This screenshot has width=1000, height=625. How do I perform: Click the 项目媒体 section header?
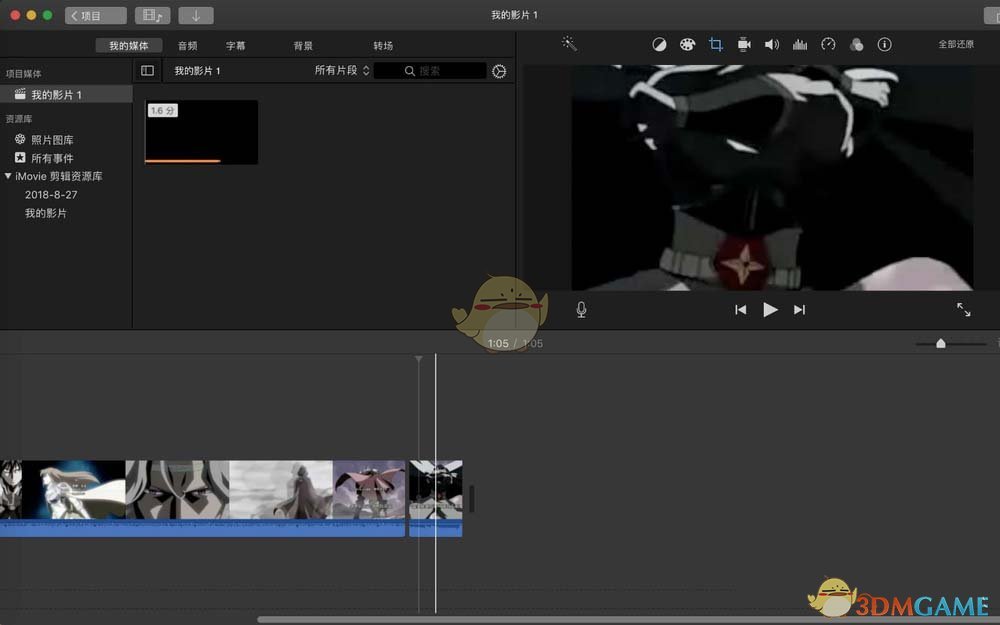(x=24, y=73)
